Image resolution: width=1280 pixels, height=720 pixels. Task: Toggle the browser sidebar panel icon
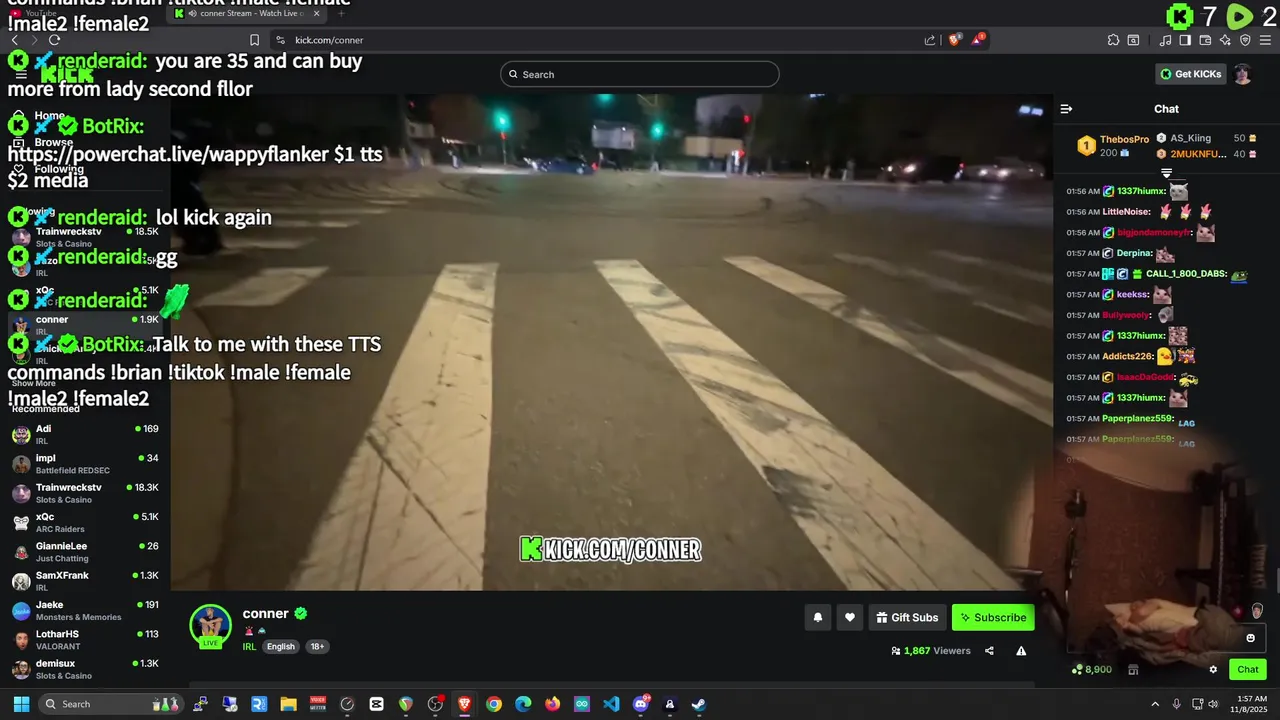1185,40
